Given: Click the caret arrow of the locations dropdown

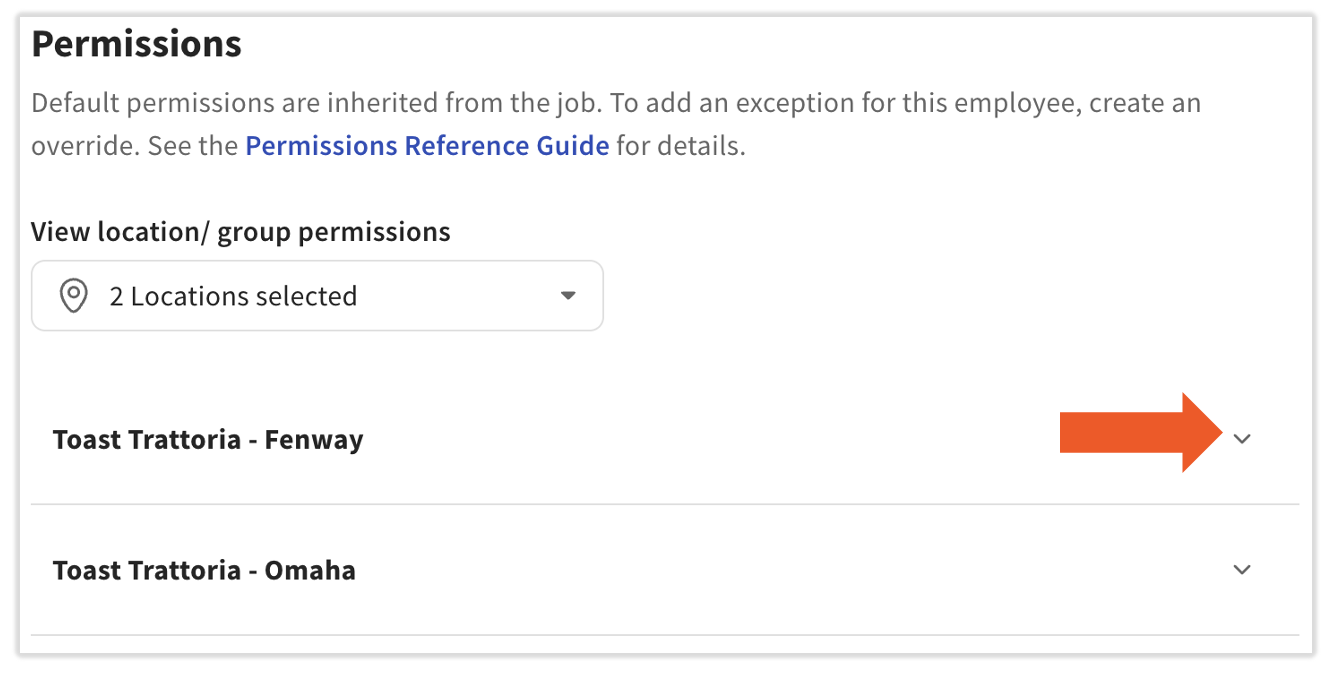Looking at the screenshot, I should (568, 296).
